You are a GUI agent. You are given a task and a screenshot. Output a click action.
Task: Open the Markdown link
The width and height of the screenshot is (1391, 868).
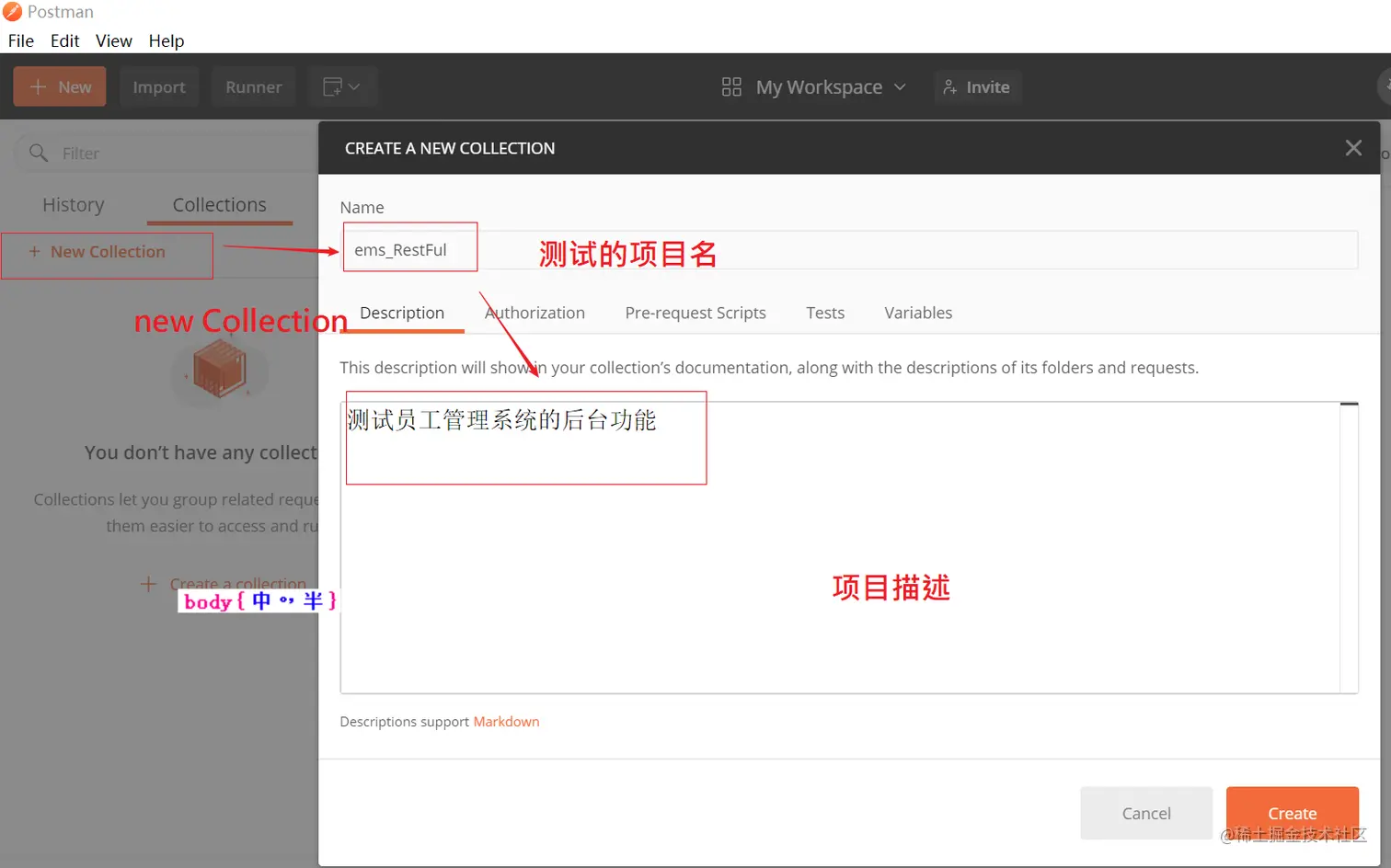pyautogui.click(x=506, y=722)
